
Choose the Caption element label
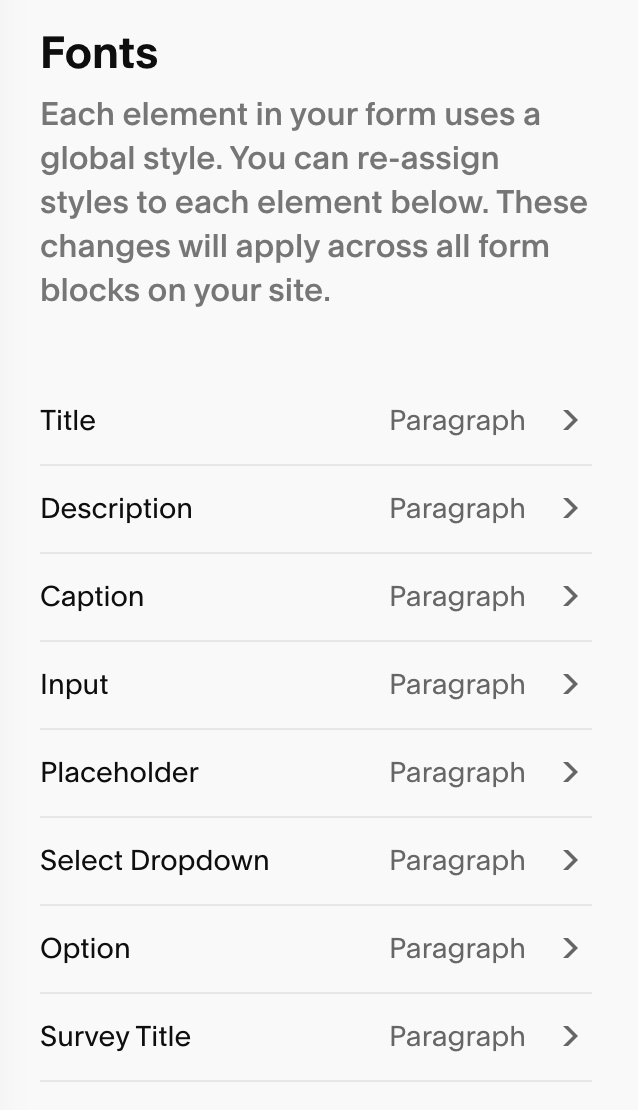pos(92,597)
